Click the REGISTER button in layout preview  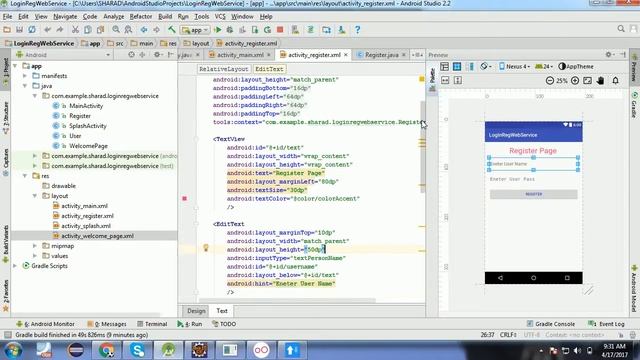click(x=533, y=194)
